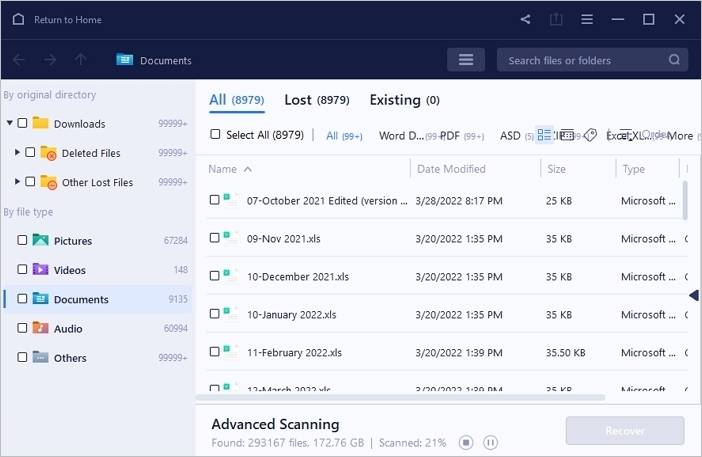
Task: Expand the Deleted Files tree node
Action: (x=18, y=153)
